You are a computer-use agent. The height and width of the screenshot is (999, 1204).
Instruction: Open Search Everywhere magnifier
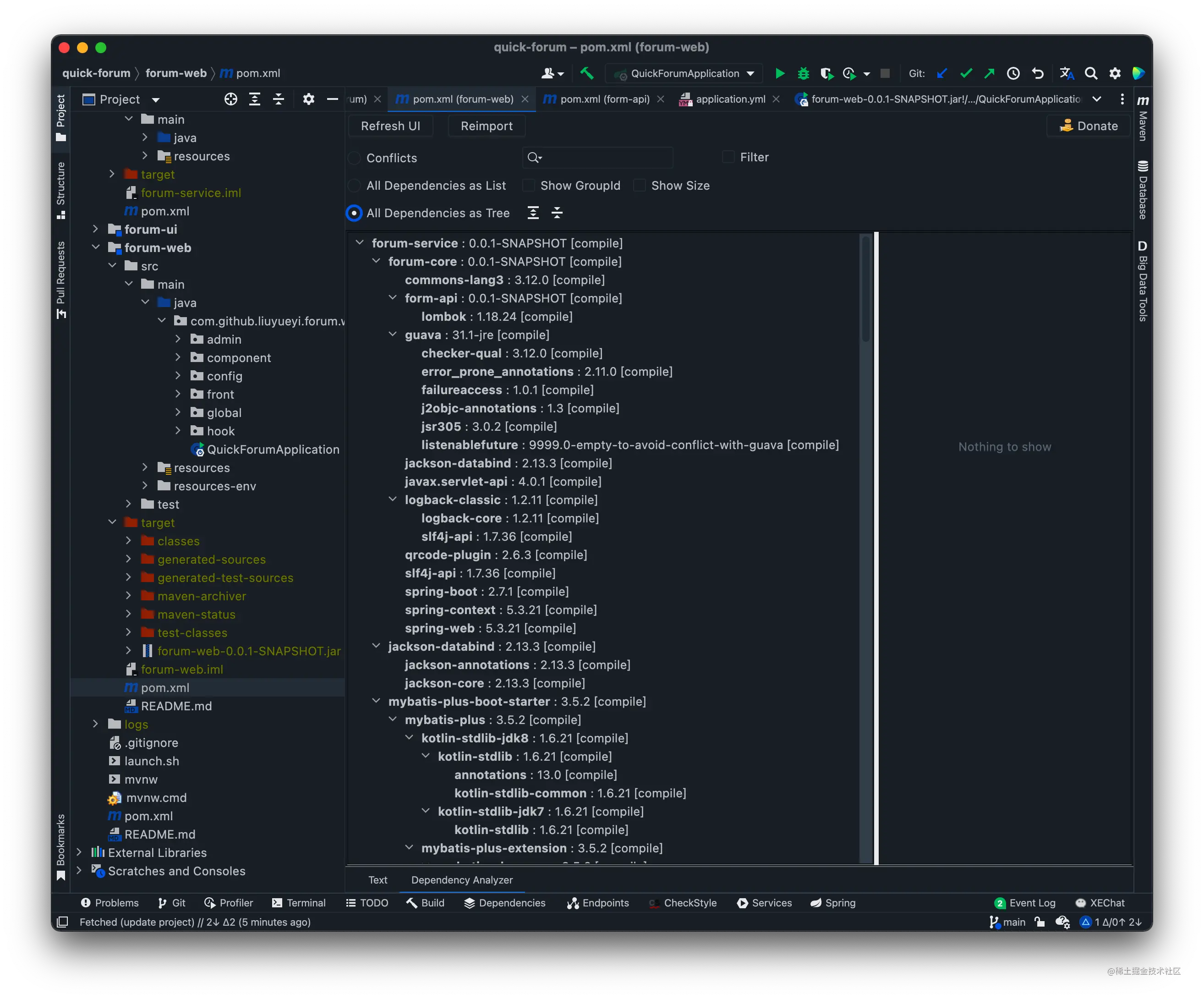tap(1091, 73)
